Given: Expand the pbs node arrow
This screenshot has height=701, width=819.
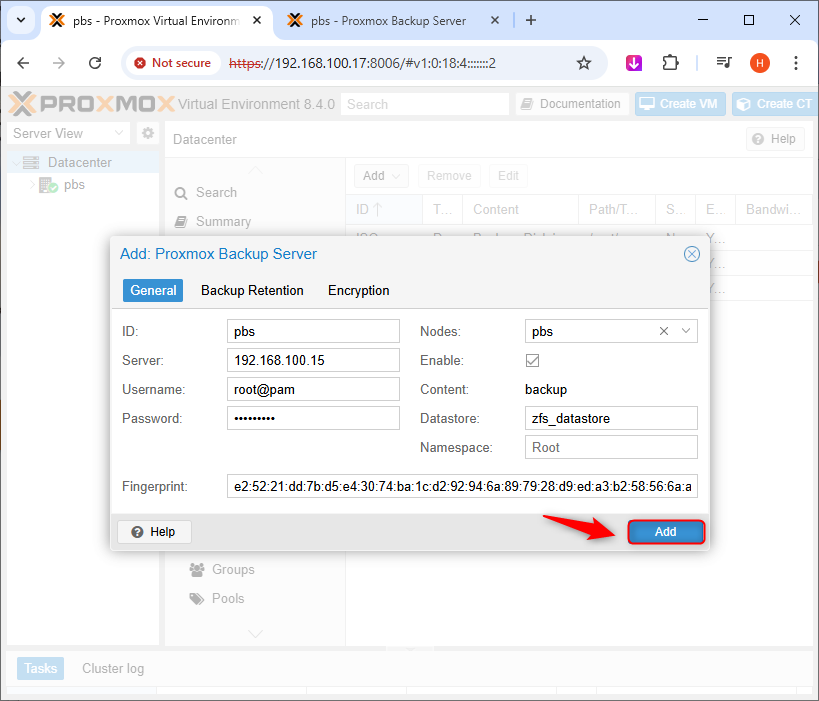Looking at the screenshot, I should tap(32, 185).
